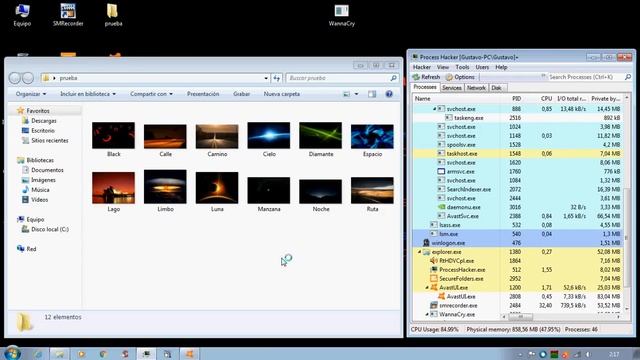Select the Ruta image thumbnail
640x360 pixels.
point(372,190)
